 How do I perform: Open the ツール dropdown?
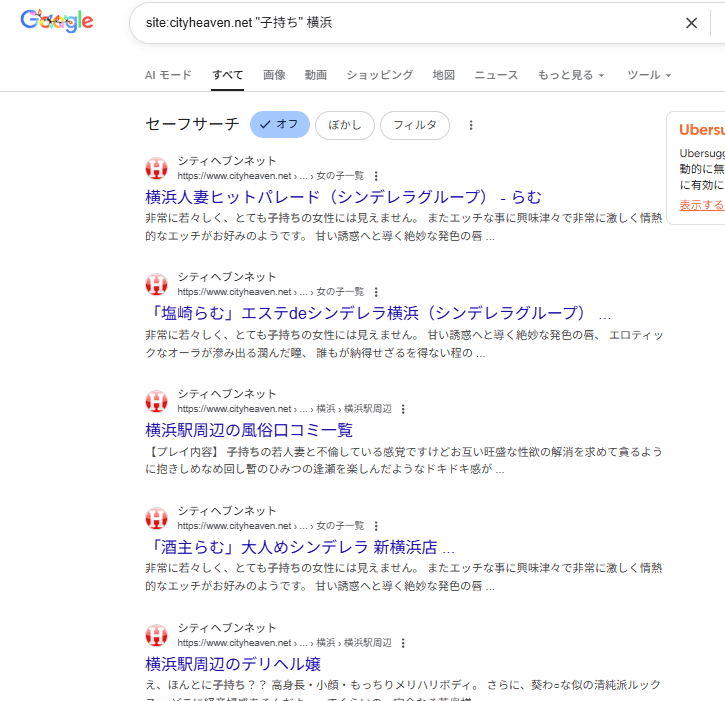[x=648, y=75]
